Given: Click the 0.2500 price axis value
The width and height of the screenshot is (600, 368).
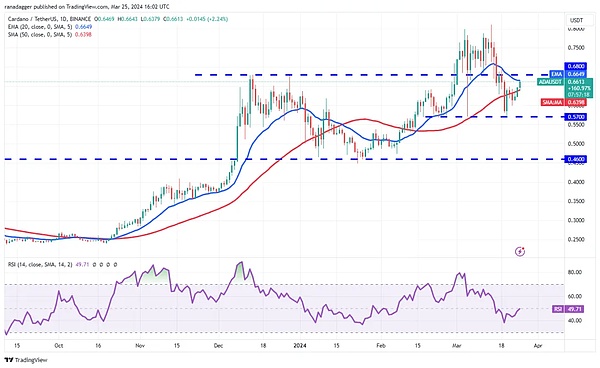Looking at the screenshot, I should click(576, 239).
